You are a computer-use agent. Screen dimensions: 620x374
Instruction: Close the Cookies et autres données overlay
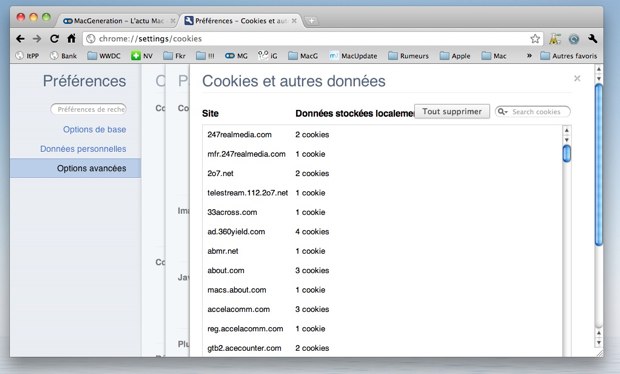click(x=577, y=78)
